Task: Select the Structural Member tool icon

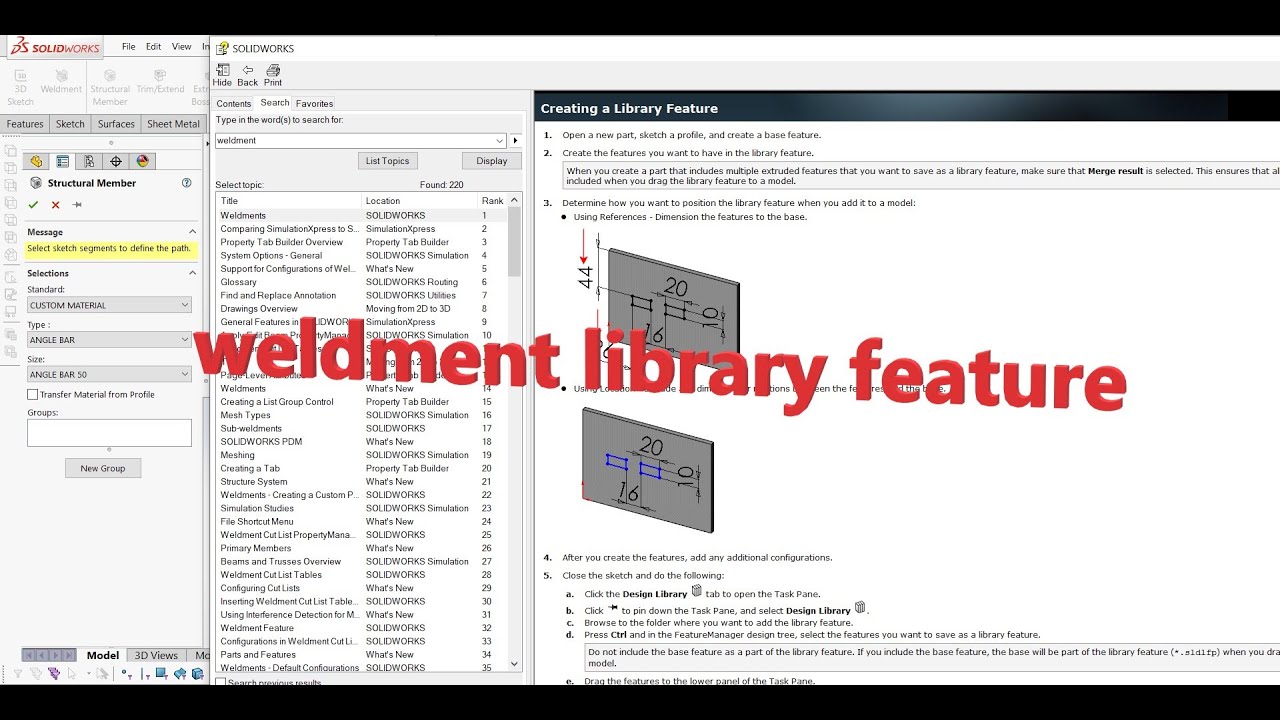Action: (110, 76)
